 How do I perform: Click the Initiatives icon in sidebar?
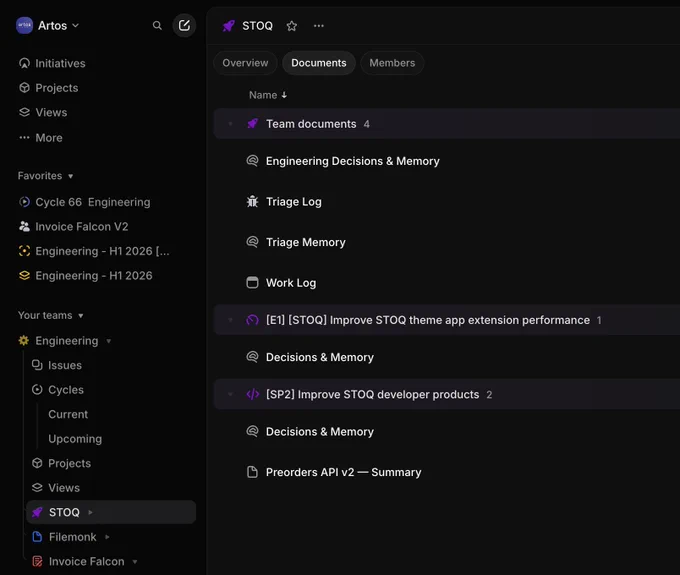pyautogui.click(x=24, y=63)
